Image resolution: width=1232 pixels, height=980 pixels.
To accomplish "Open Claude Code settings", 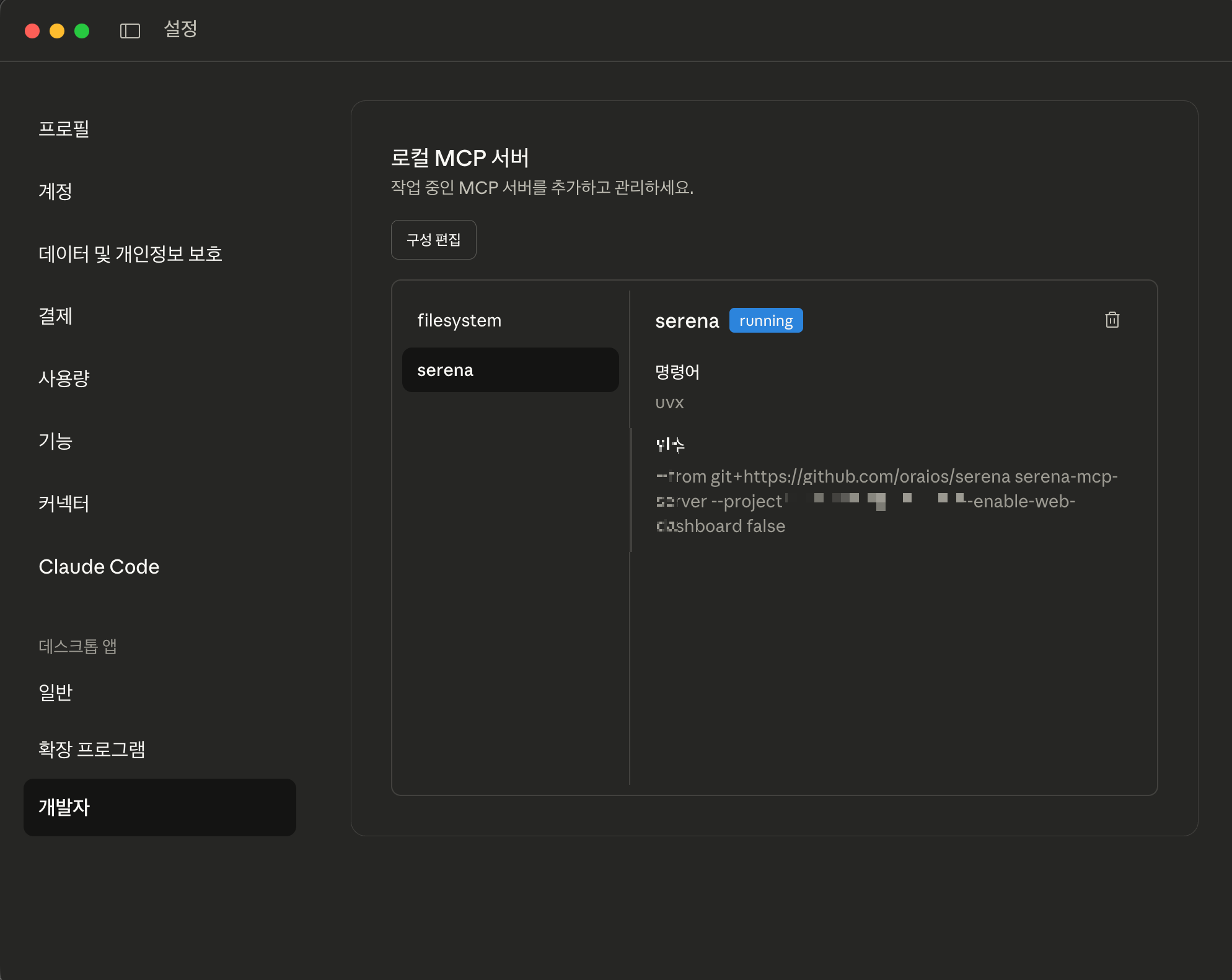I will point(99,567).
